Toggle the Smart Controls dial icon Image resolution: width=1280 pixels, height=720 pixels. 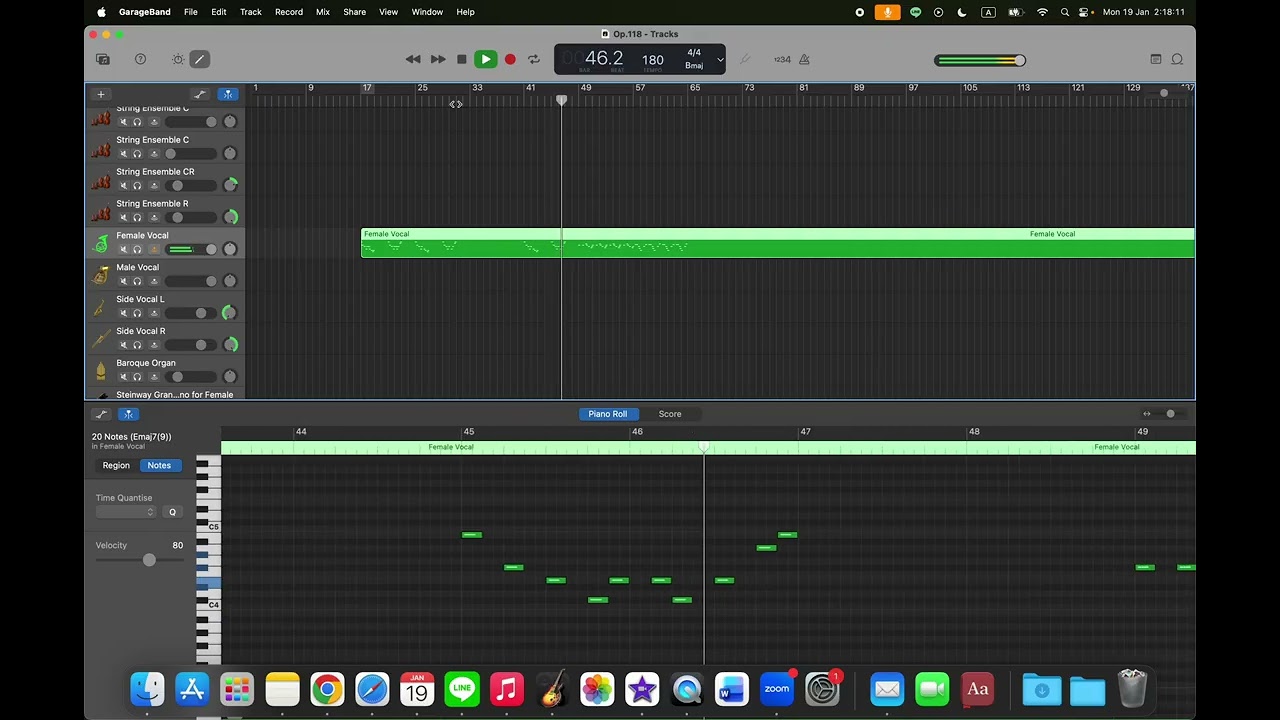pos(178,59)
